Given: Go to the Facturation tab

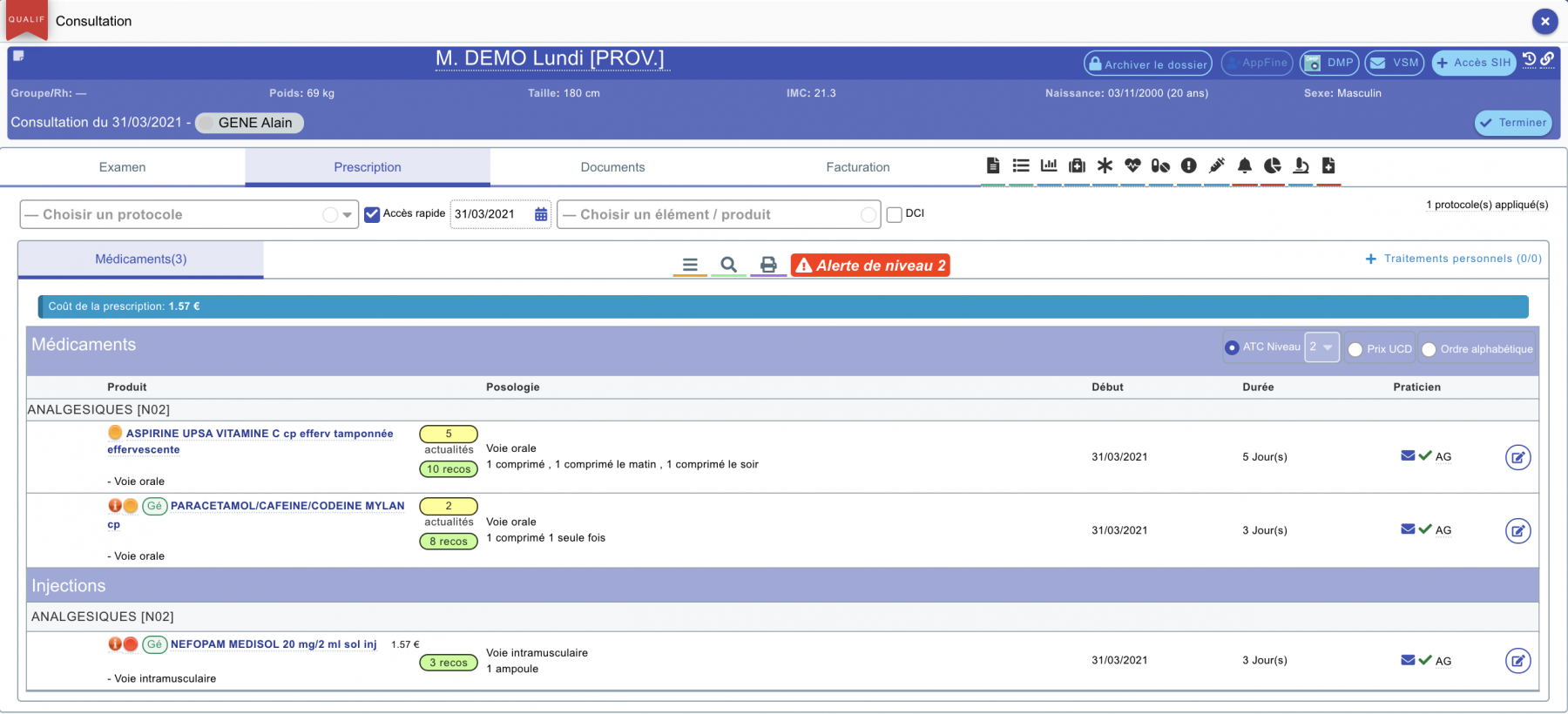Looking at the screenshot, I should point(857,167).
